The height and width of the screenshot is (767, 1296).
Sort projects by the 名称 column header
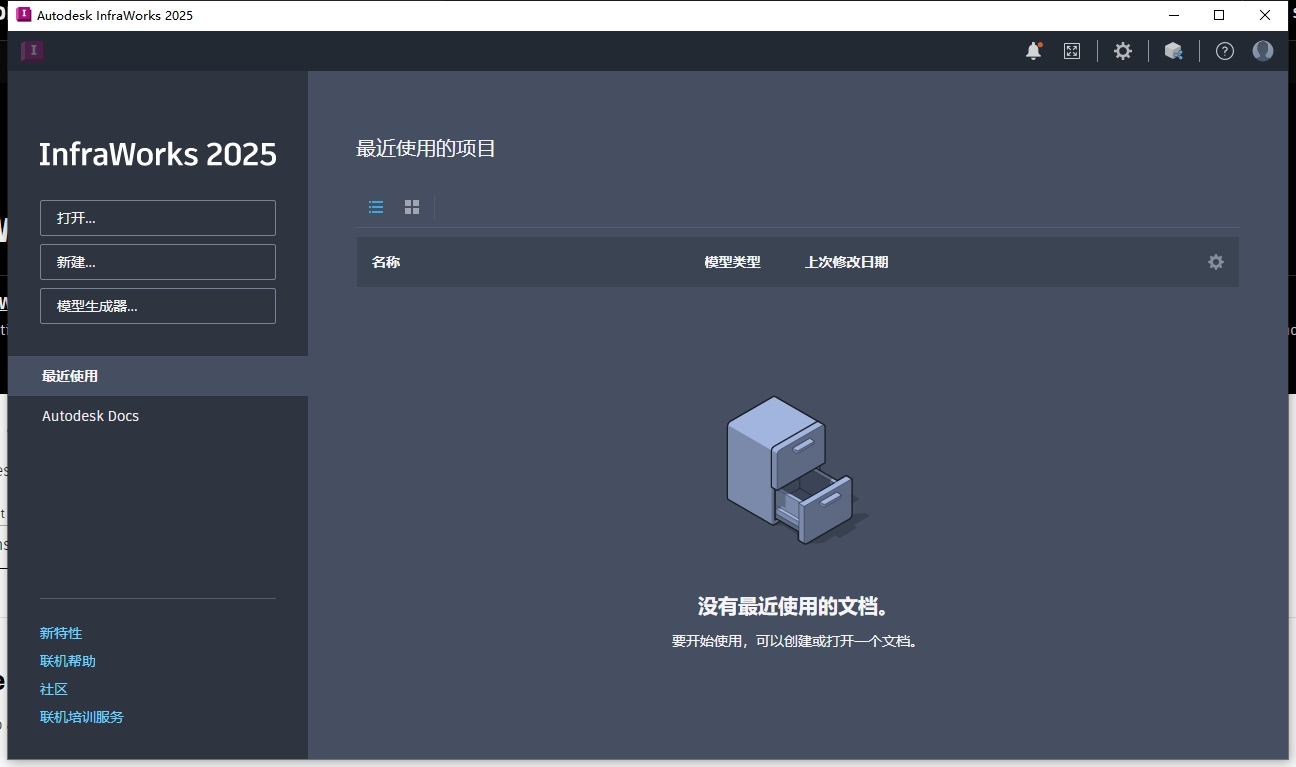point(386,261)
